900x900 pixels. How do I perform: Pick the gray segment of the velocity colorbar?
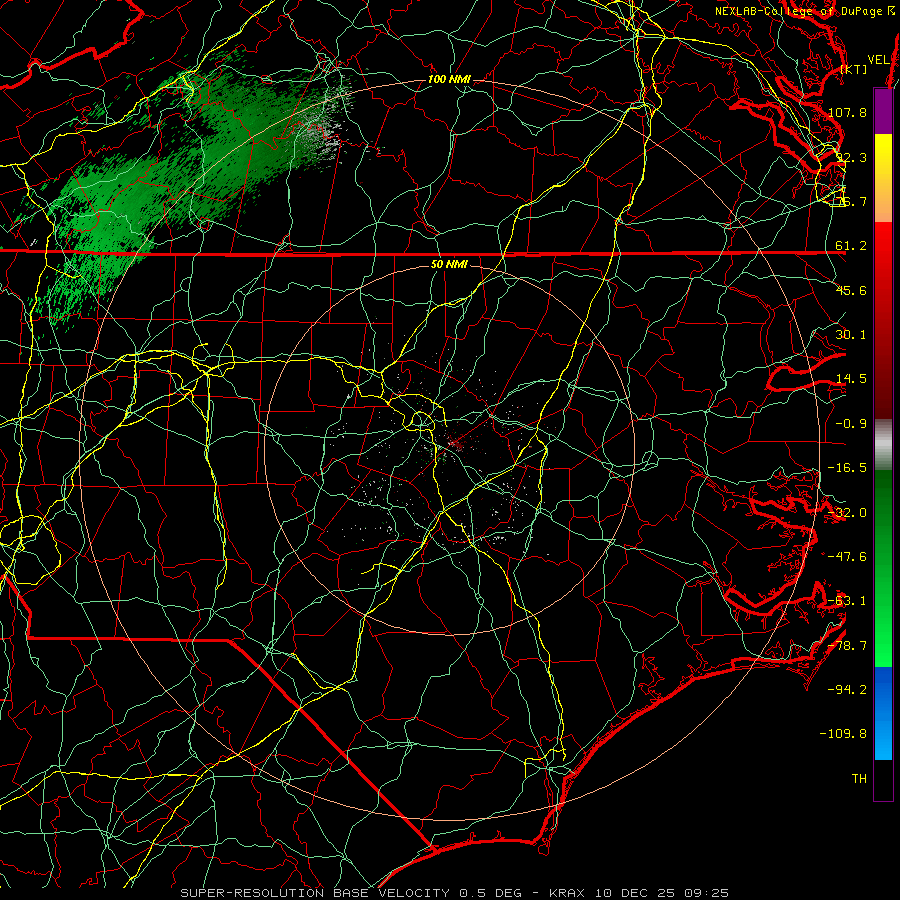coord(883,444)
